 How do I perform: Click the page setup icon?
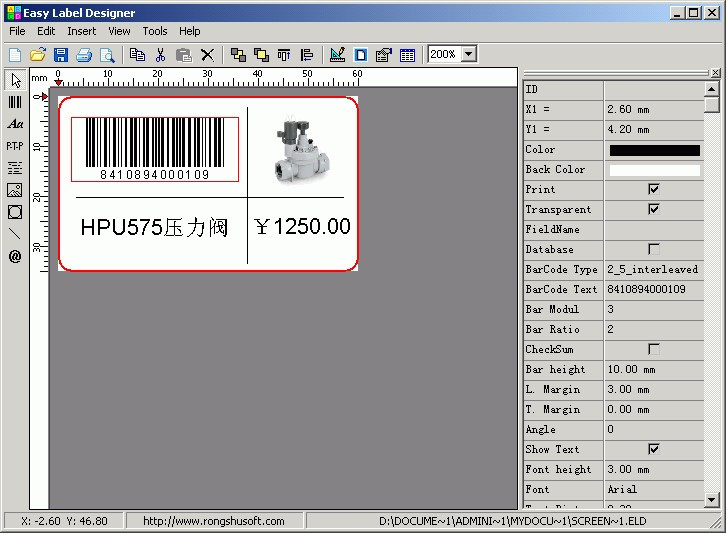[361, 55]
